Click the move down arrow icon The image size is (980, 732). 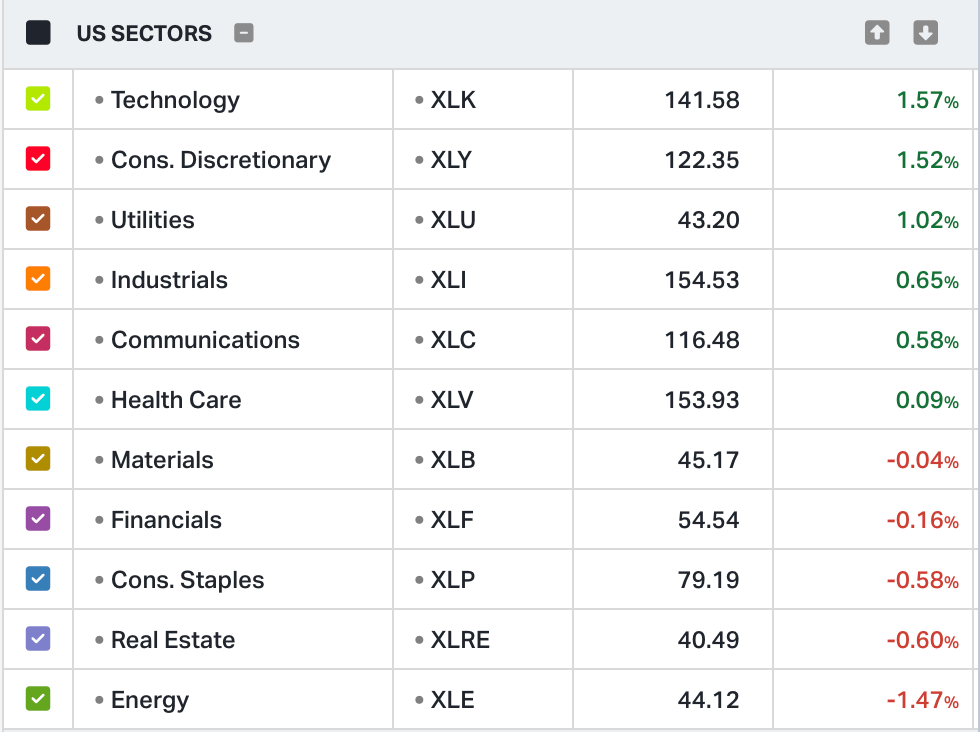(926, 33)
